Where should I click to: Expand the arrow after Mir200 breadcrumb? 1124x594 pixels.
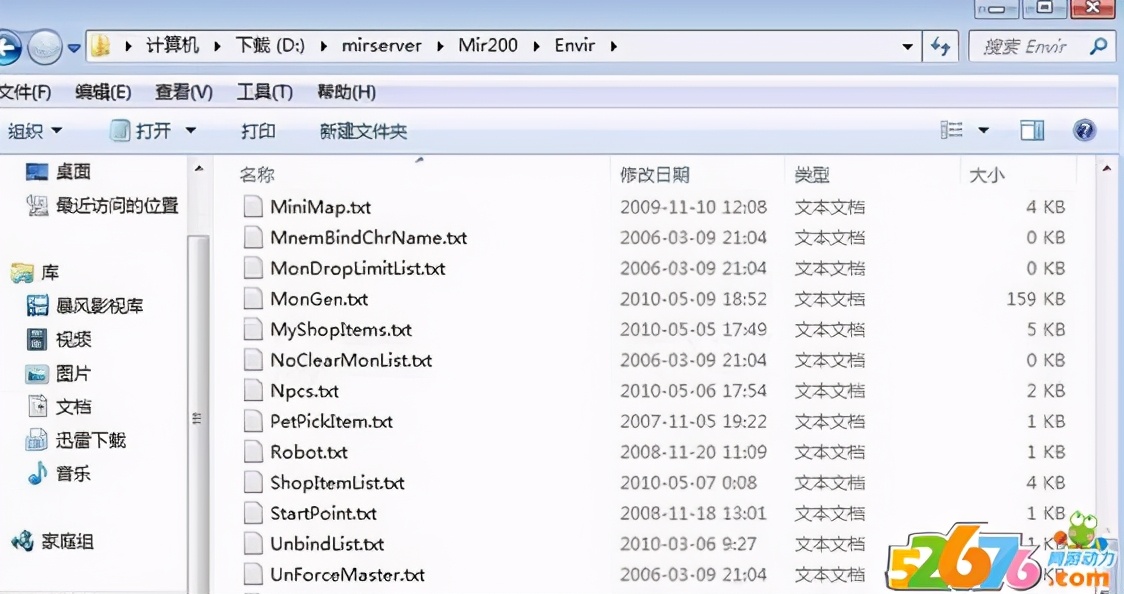(x=536, y=47)
